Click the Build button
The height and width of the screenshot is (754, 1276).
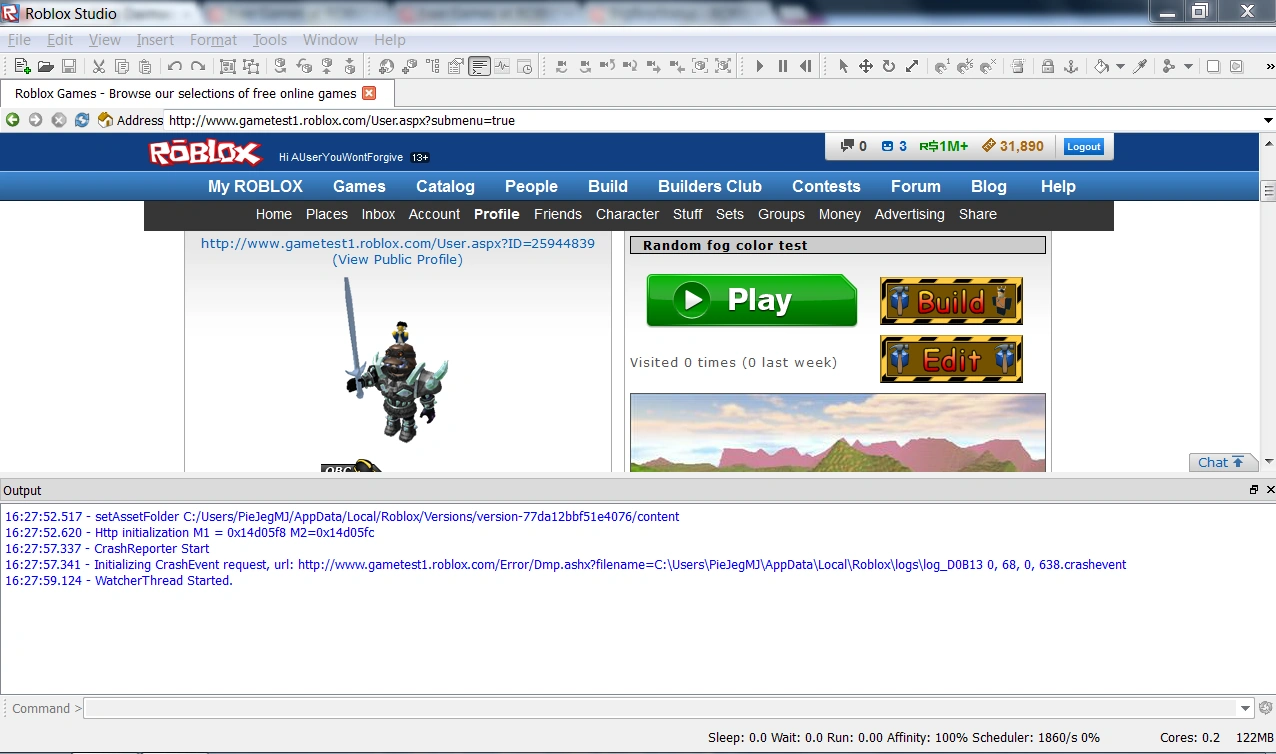(951, 301)
